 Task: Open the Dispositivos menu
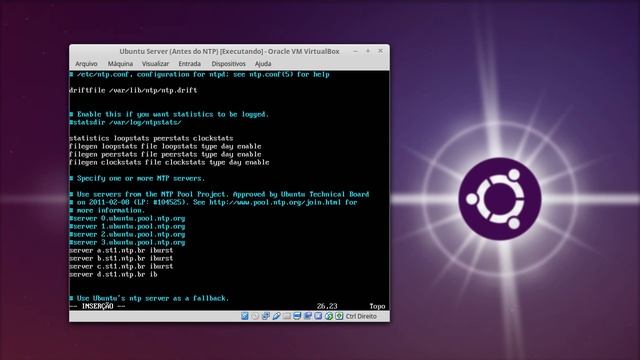(229, 64)
